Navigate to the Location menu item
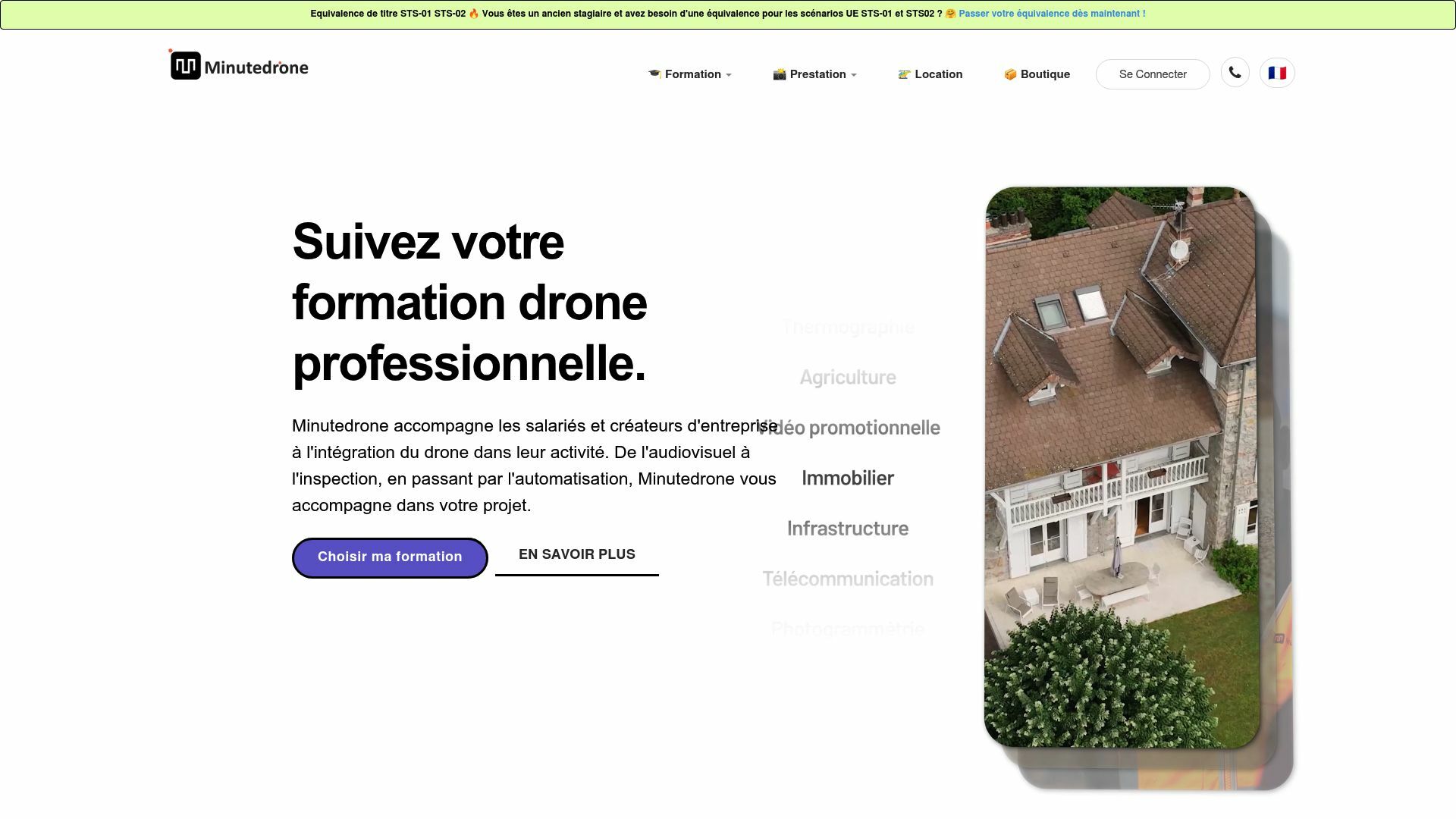Screen dimensions: 1456x819 tap(938, 74)
